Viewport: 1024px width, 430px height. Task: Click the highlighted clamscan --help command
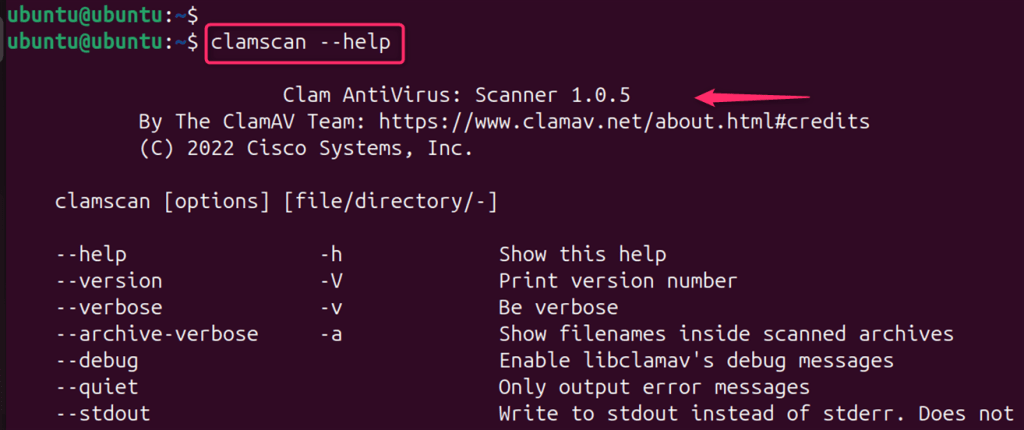point(306,44)
